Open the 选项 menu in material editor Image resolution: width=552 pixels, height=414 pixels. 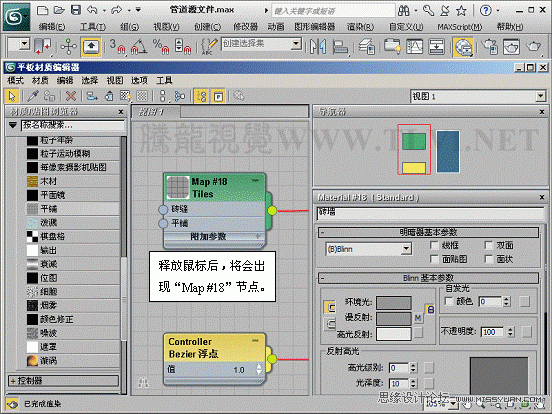[x=139, y=81]
